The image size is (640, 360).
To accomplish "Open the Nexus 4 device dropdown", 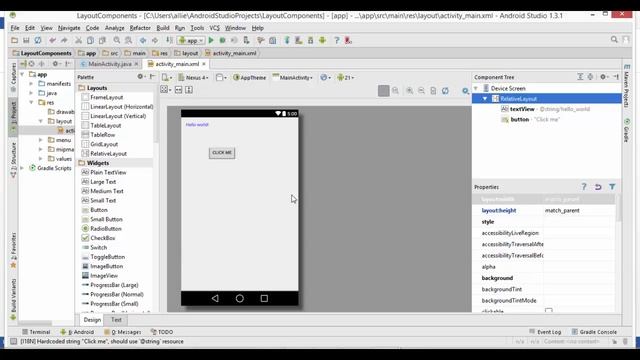I will (x=193, y=77).
